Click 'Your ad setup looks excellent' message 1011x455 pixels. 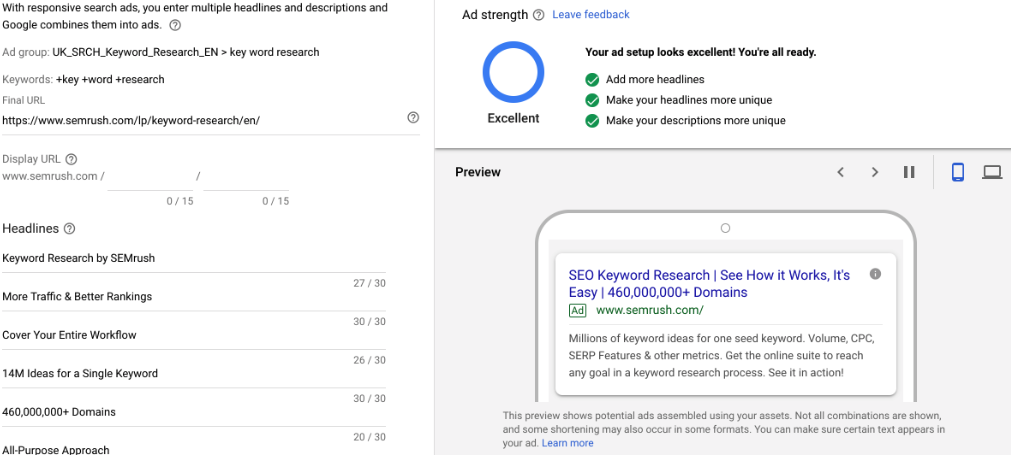[x=700, y=53]
